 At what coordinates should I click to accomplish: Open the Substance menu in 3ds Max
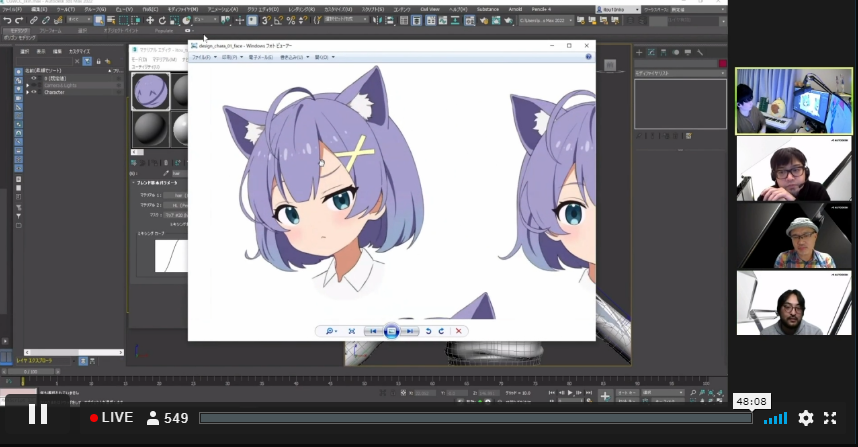click(x=488, y=9)
